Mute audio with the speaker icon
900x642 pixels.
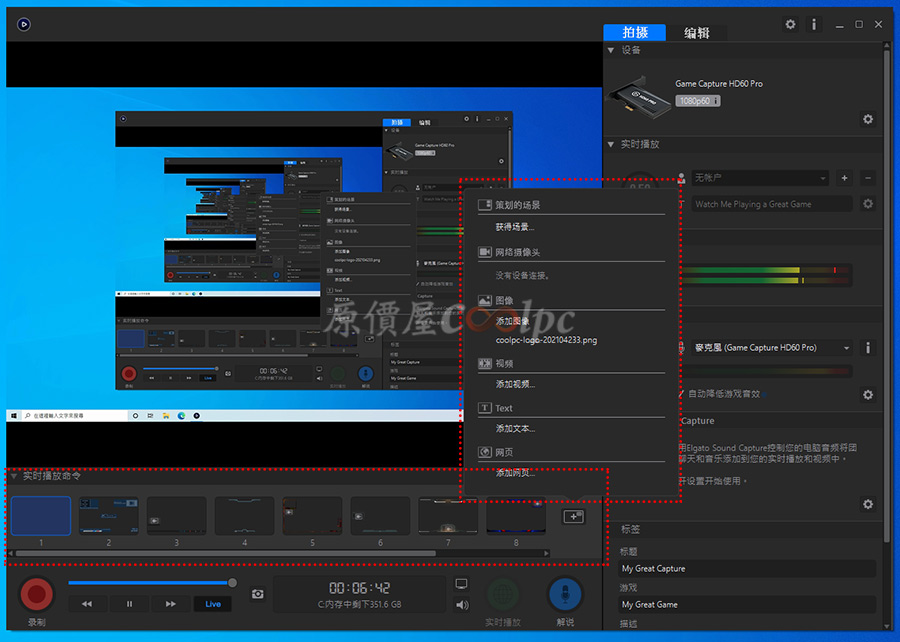[x=461, y=604]
